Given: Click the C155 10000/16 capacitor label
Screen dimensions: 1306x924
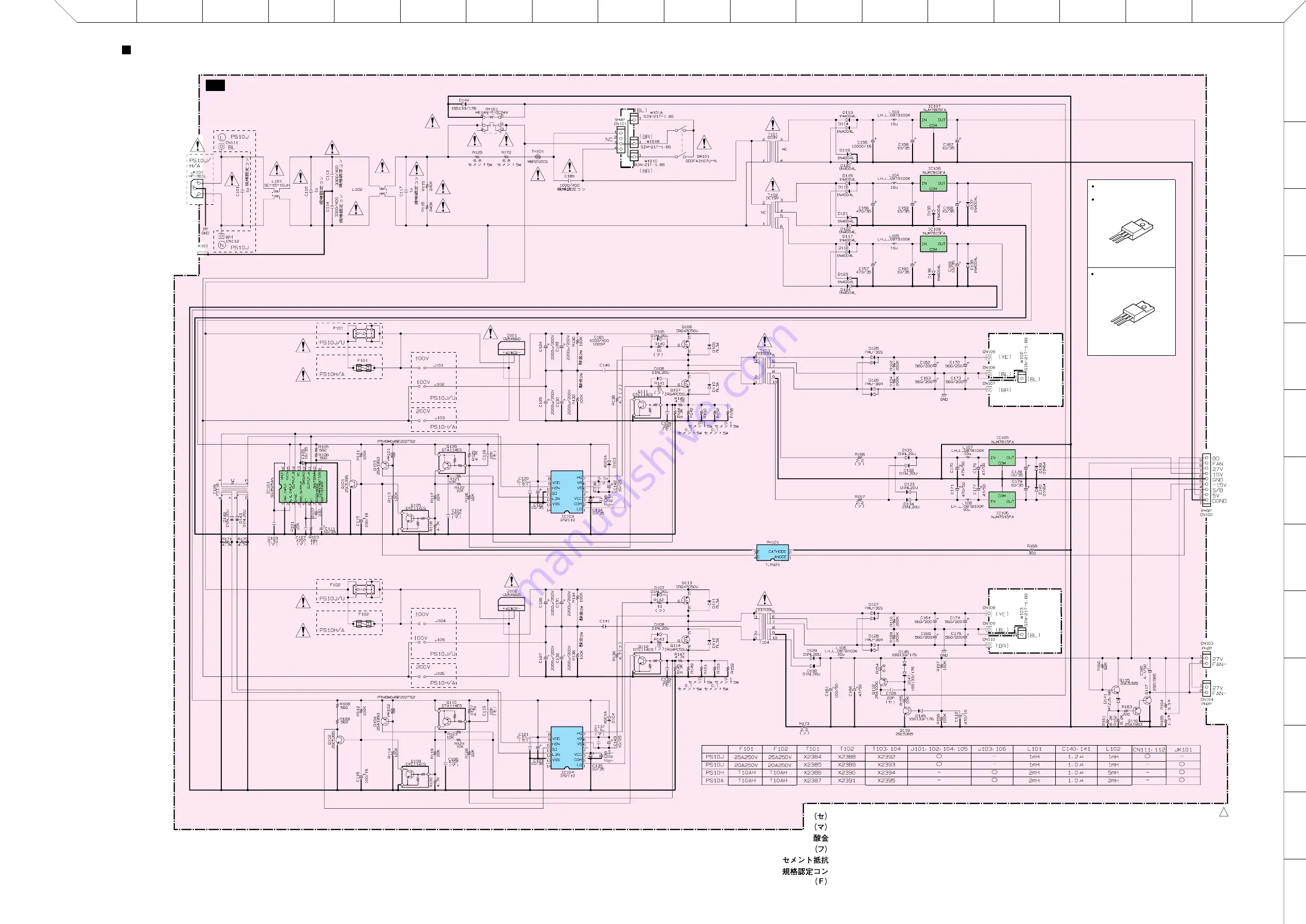Looking at the screenshot, I should pyautogui.click(x=862, y=144).
